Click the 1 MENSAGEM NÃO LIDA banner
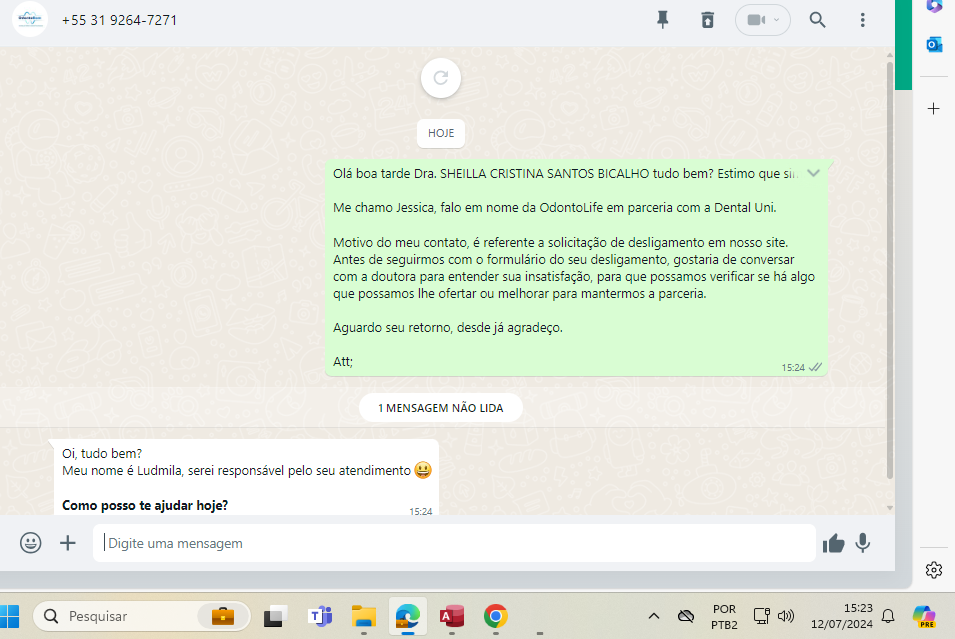The height and width of the screenshot is (639, 955). [441, 408]
